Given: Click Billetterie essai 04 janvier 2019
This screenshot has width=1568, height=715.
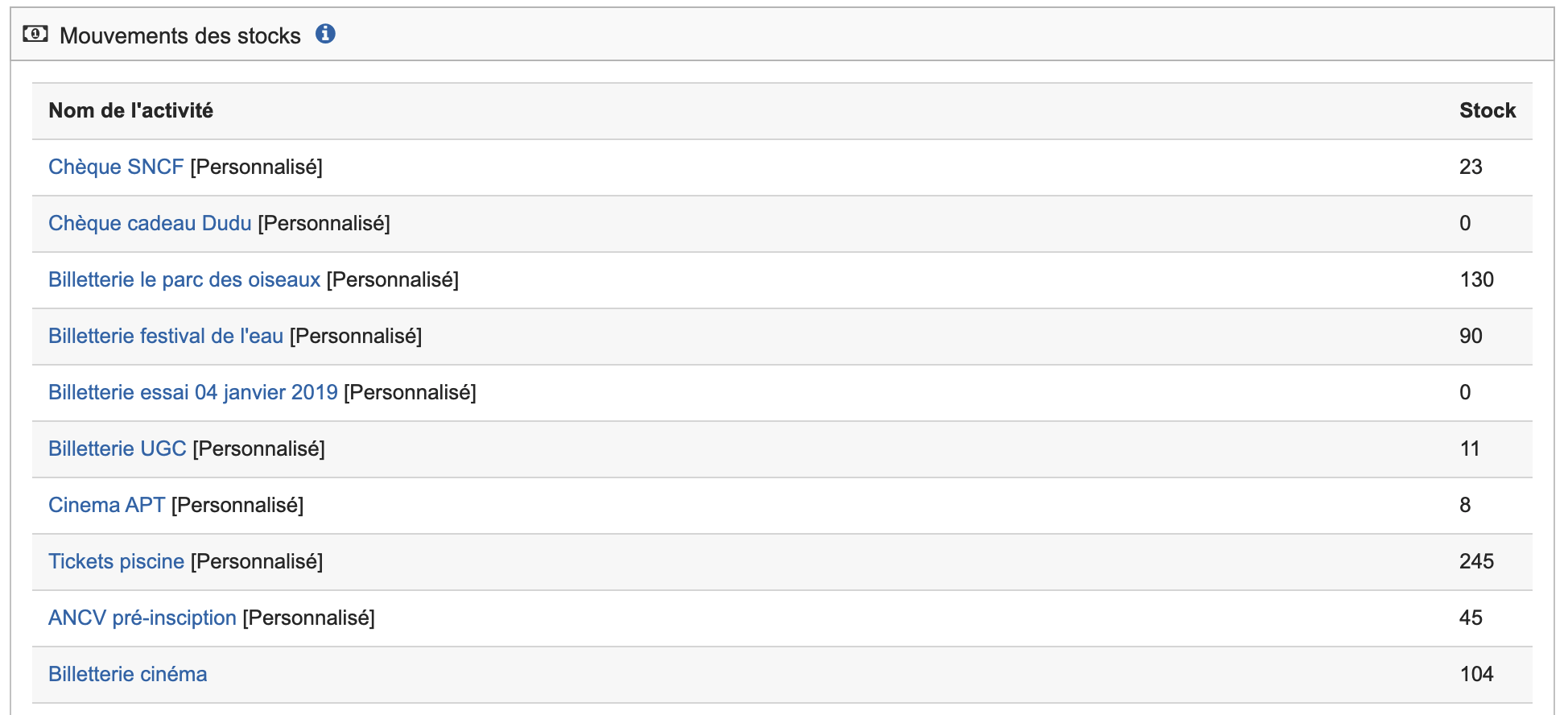Looking at the screenshot, I should click(193, 392).
